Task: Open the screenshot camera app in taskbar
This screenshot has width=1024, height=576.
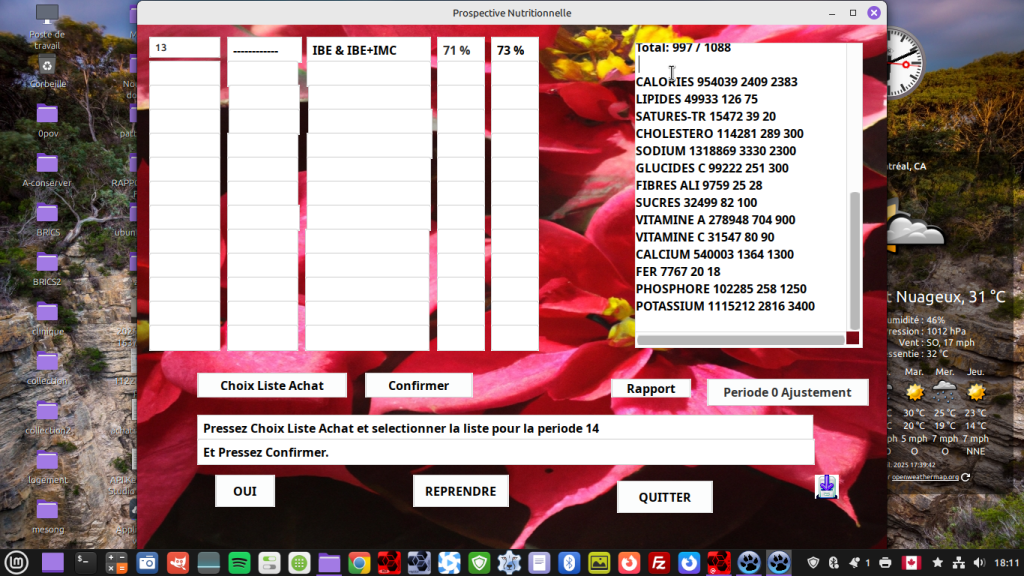Action: tap(147, 562)
